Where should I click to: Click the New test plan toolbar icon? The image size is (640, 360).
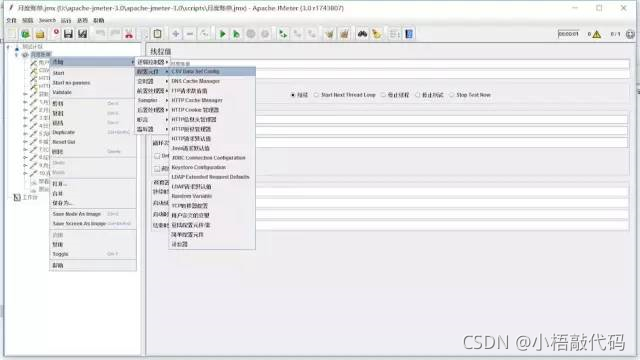point(12,34)
